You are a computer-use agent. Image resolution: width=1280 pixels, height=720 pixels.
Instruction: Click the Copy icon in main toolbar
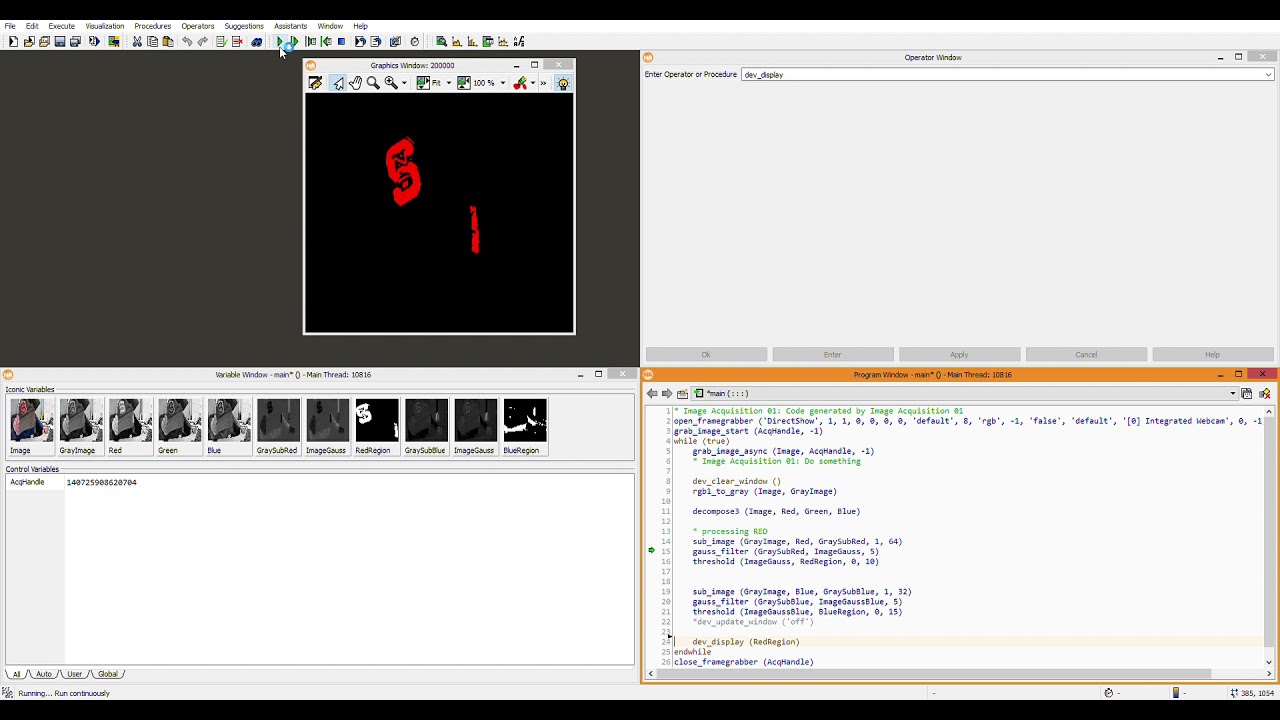[152, 41]
